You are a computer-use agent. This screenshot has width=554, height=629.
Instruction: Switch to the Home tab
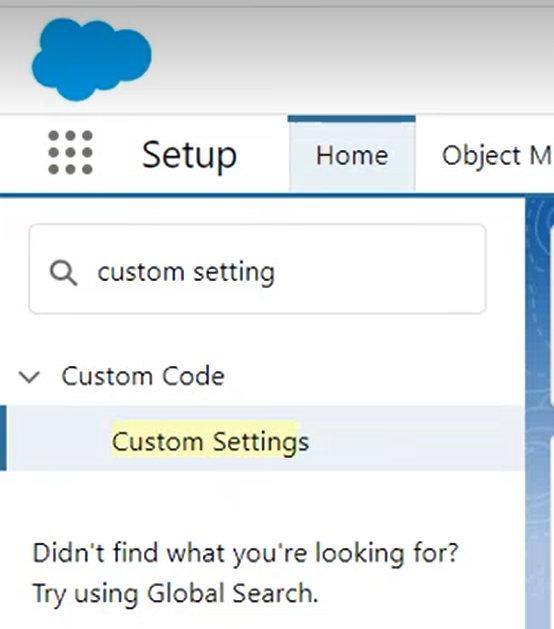(352, 155)
